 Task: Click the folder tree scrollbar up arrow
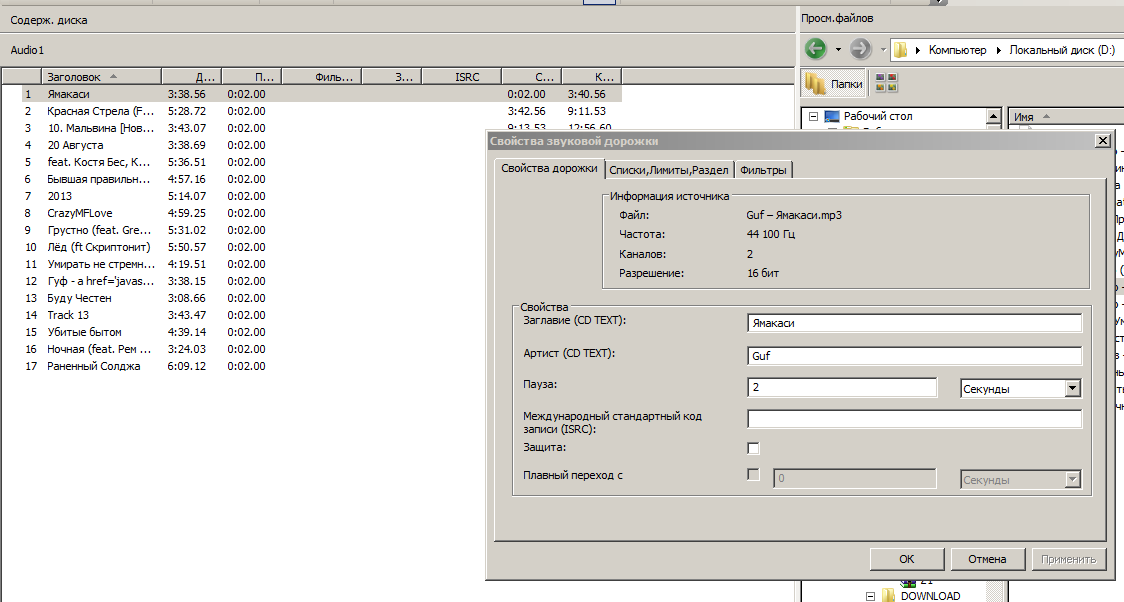coord(994,116)
